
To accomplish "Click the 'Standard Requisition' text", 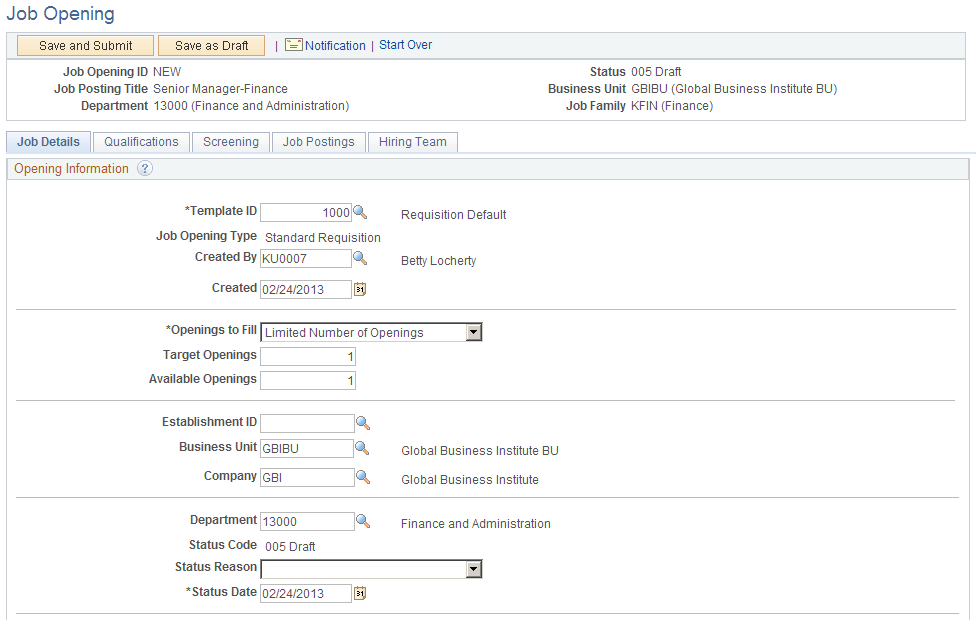I will [x=322, y=238].
